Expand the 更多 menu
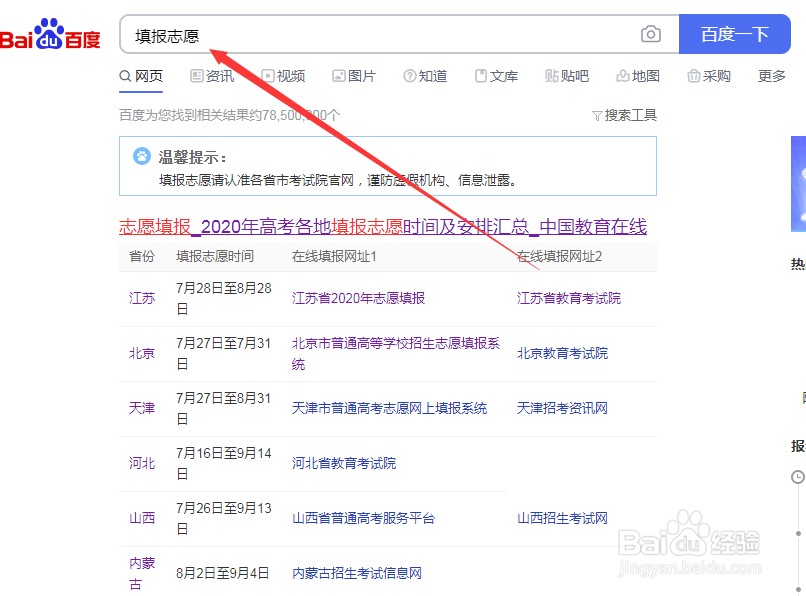Viewport: 806px width, 596px height. click(772, 76)
